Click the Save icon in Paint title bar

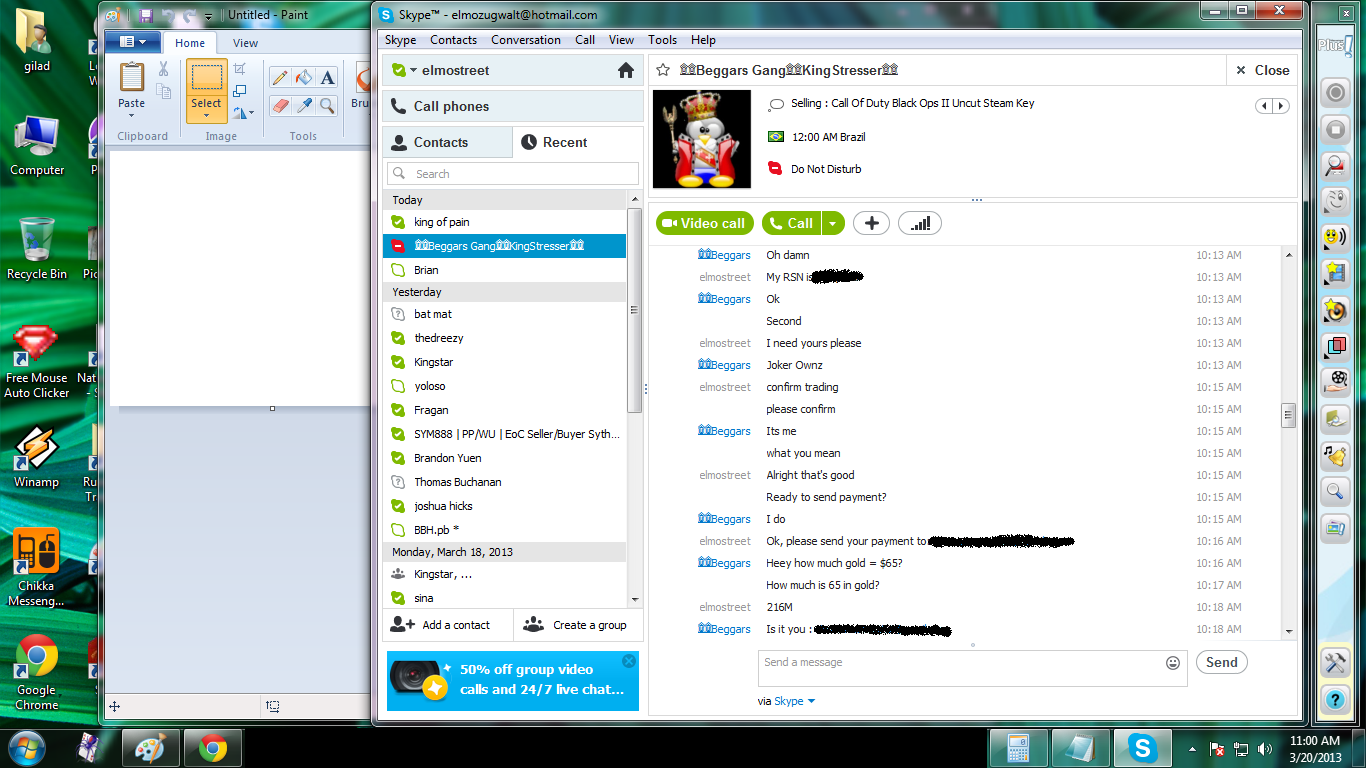point(146,16)
